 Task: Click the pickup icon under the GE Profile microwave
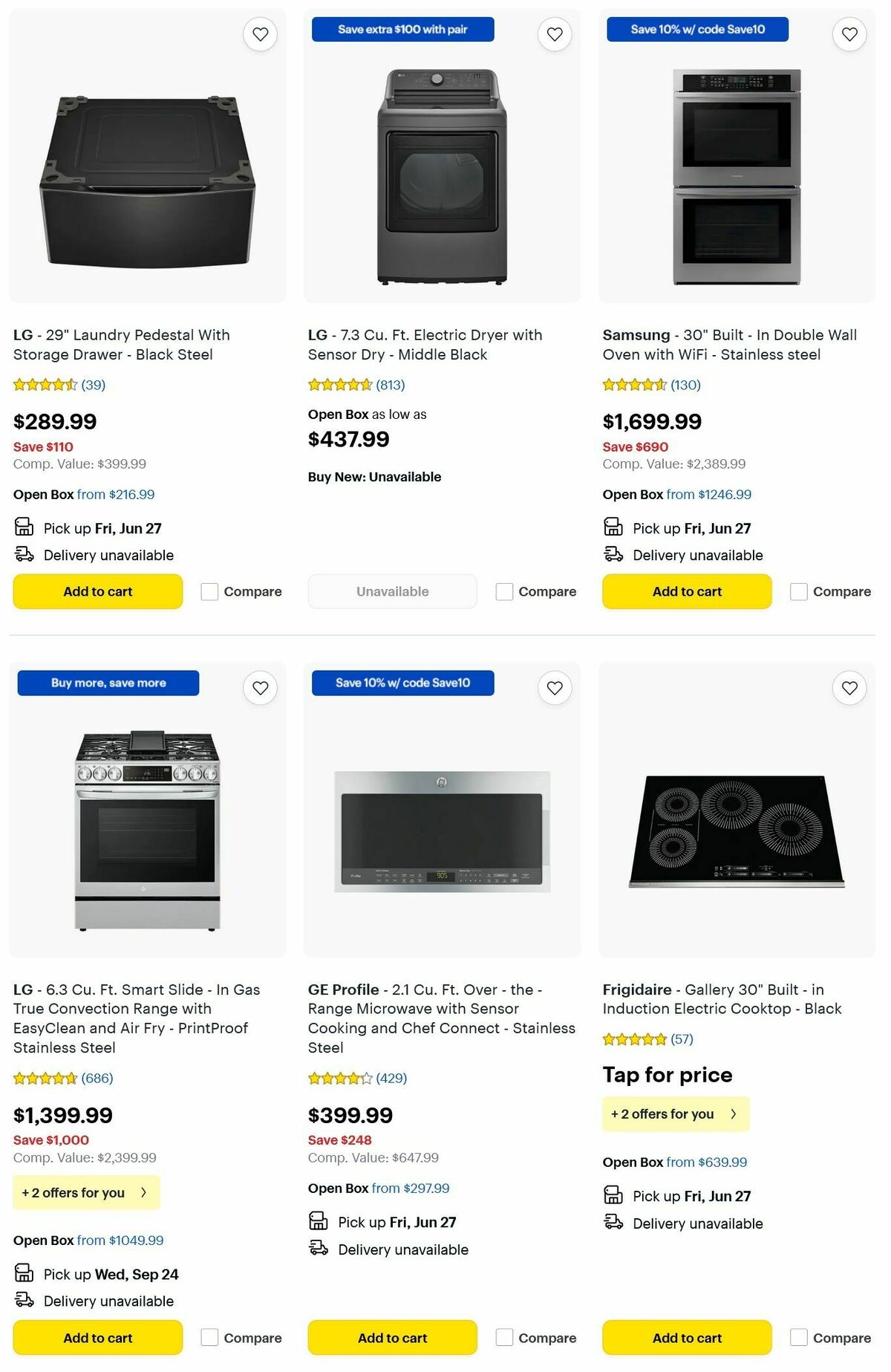[318, 1220]
